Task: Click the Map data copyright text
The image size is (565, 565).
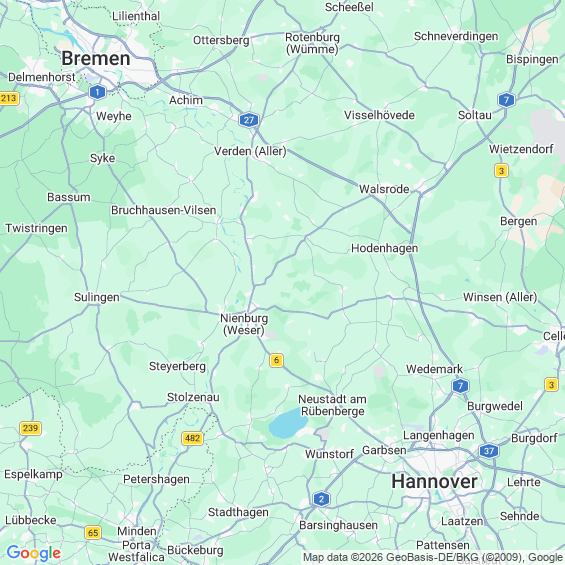Action: click(433, 557)
